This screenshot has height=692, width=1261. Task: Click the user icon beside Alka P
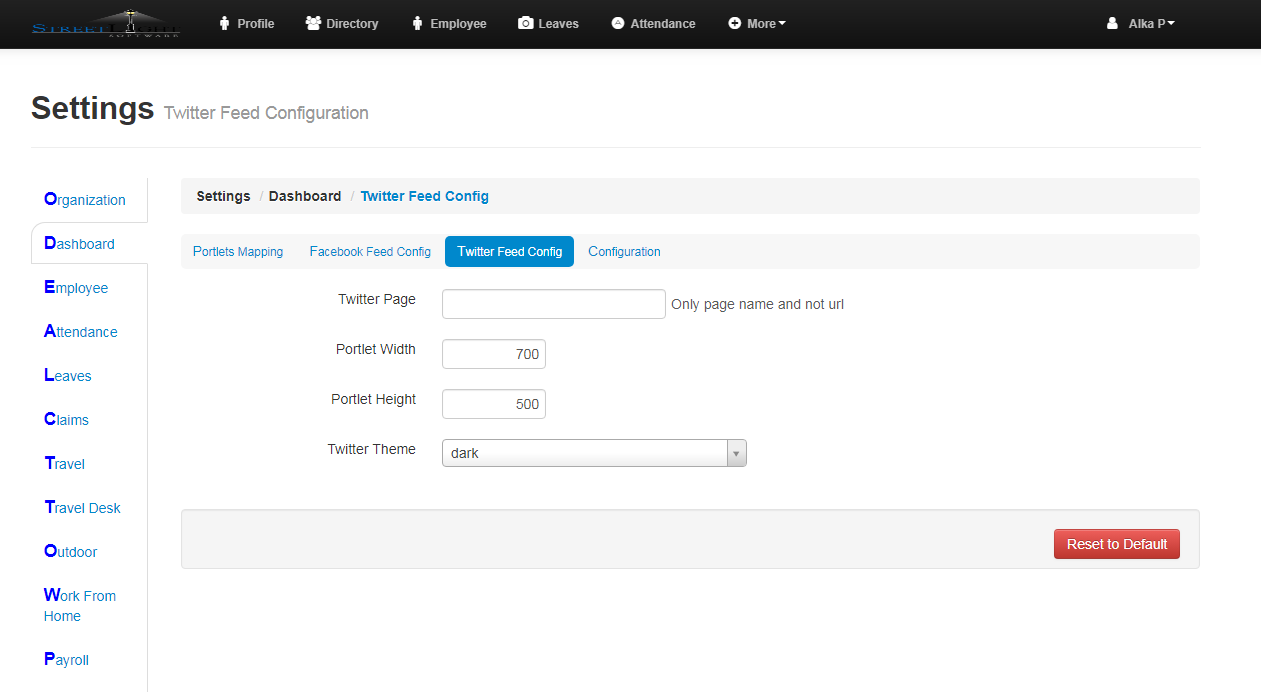point(1112,23)
